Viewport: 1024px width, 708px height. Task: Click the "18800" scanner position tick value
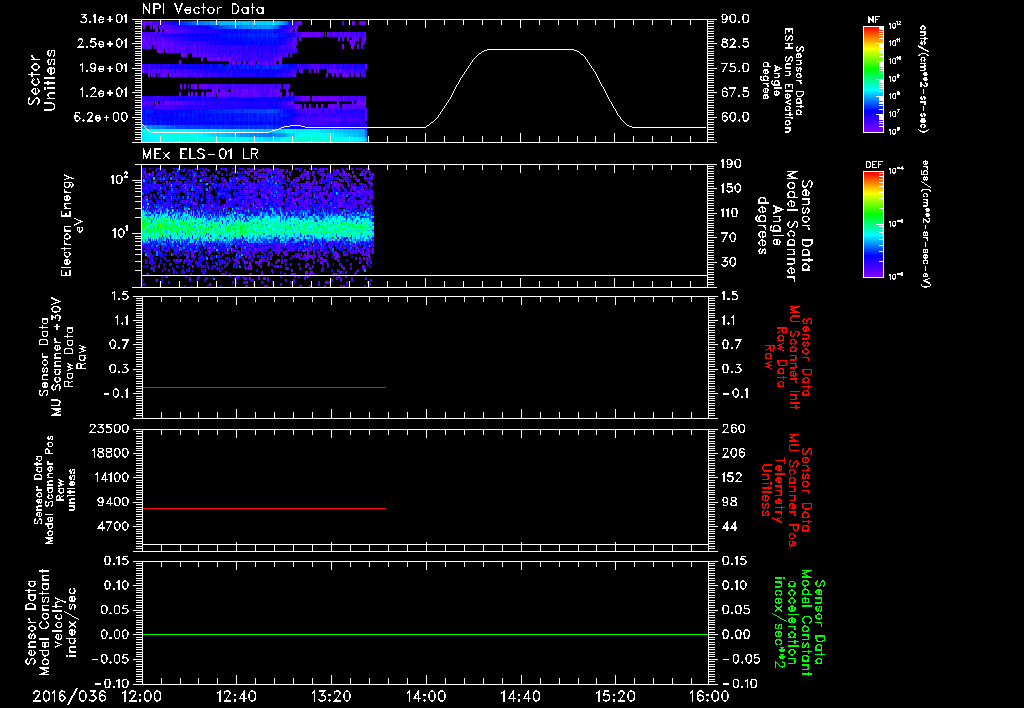click(x=110, y=453)
